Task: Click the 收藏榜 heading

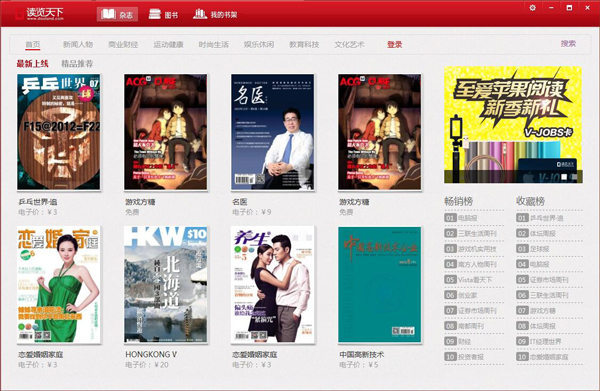Action: coord(530,201)
